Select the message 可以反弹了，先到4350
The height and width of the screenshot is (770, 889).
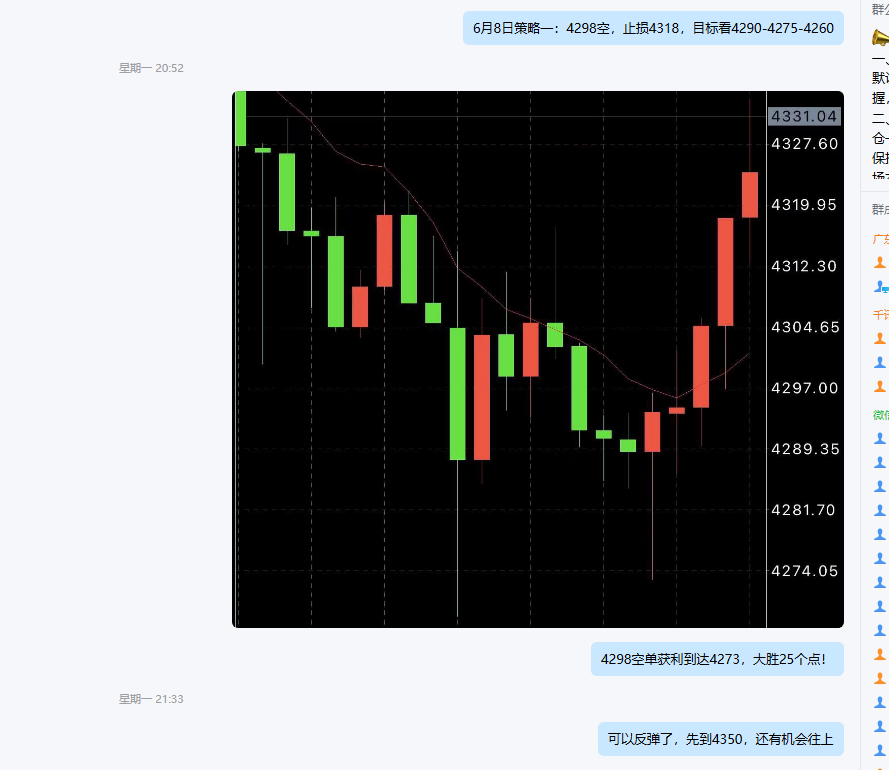[x=721, y=739]
